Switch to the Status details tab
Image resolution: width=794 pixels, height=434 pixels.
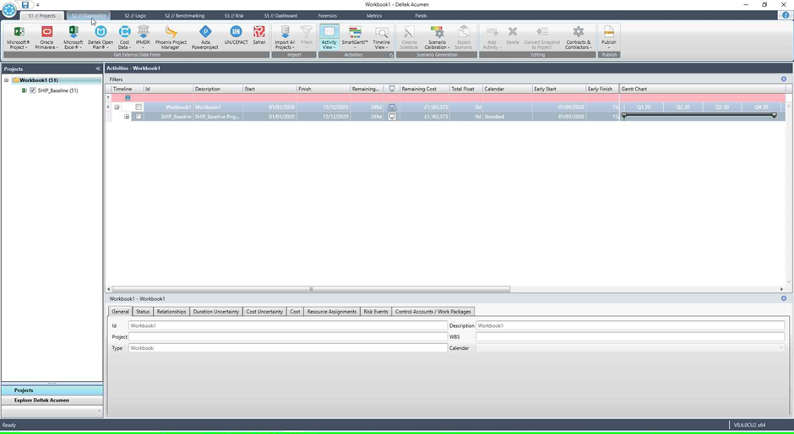(143, 311)
